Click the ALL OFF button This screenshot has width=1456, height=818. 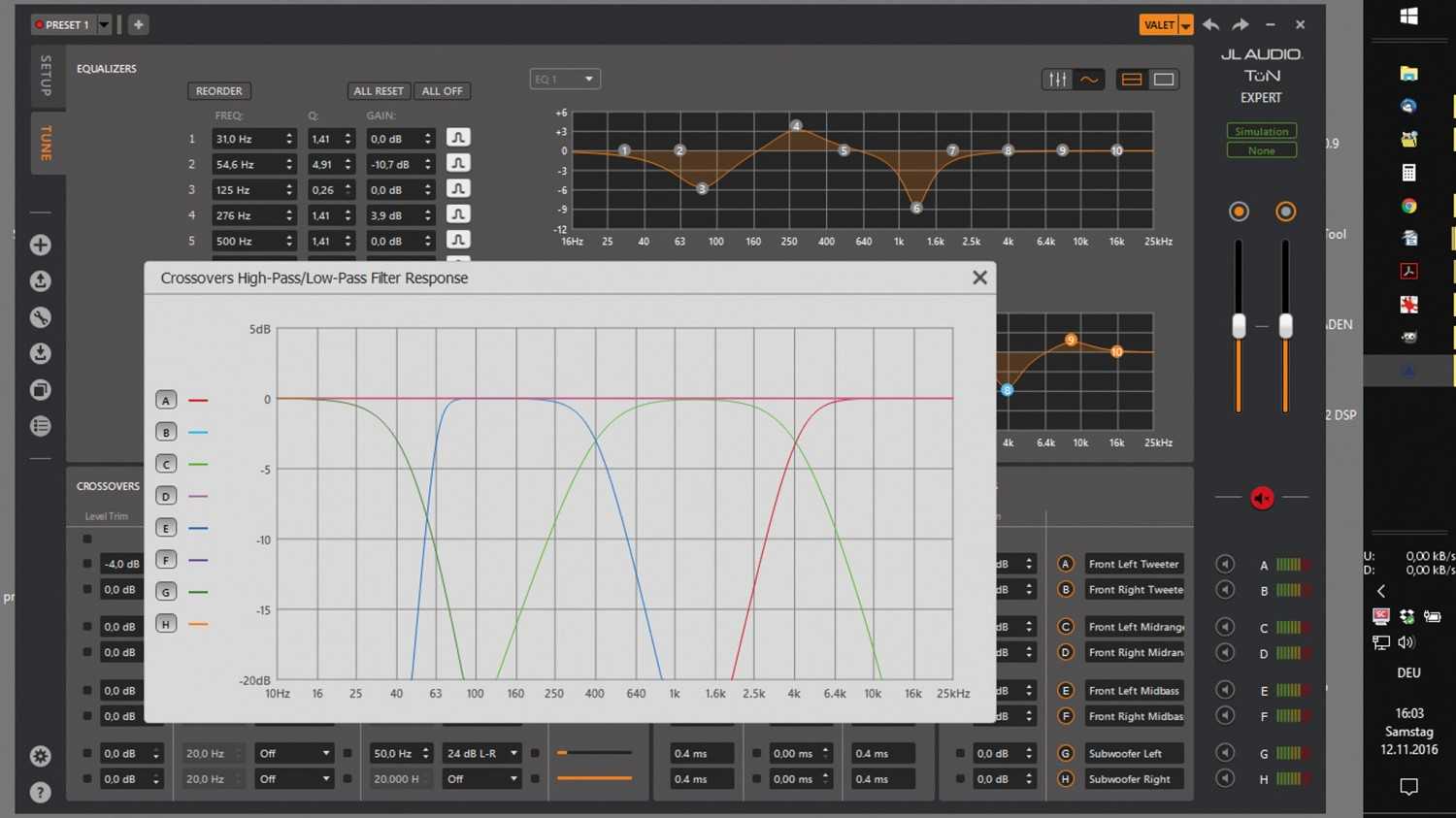443,91
